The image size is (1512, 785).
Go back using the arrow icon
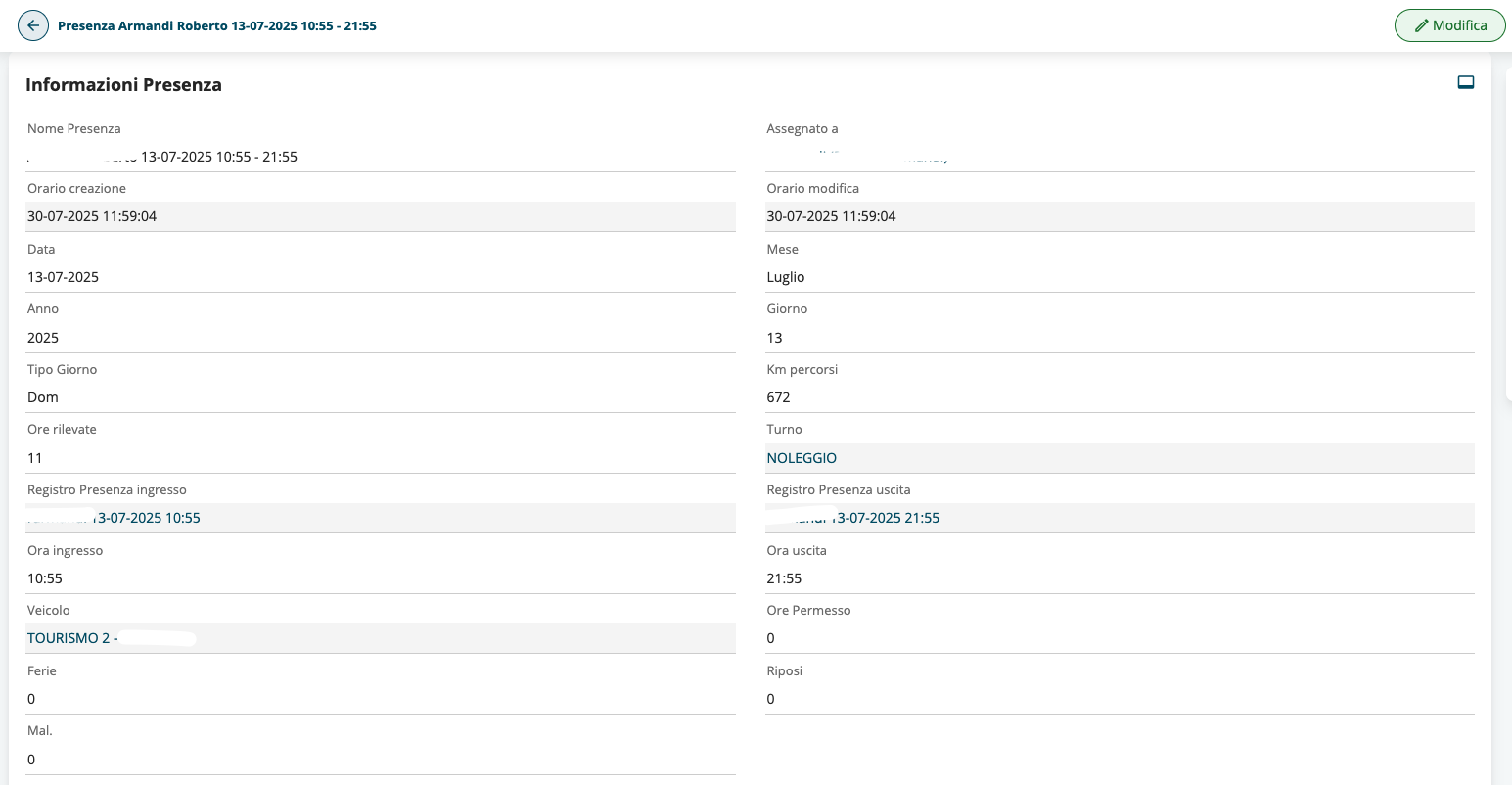click(33, 25)
